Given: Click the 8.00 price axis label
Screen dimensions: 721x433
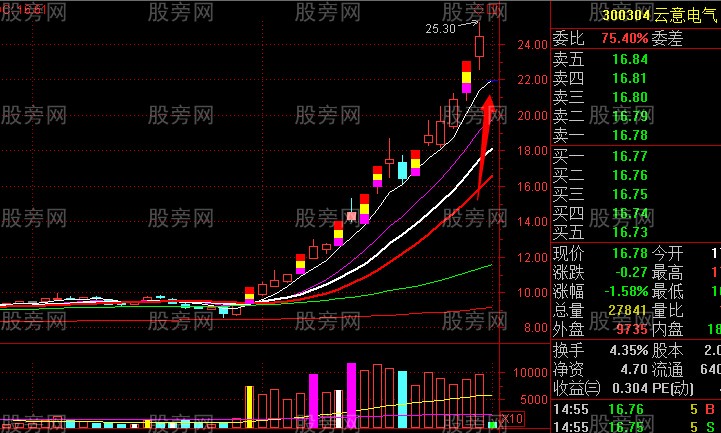Looking at the screenshot, I should [536, 328].
